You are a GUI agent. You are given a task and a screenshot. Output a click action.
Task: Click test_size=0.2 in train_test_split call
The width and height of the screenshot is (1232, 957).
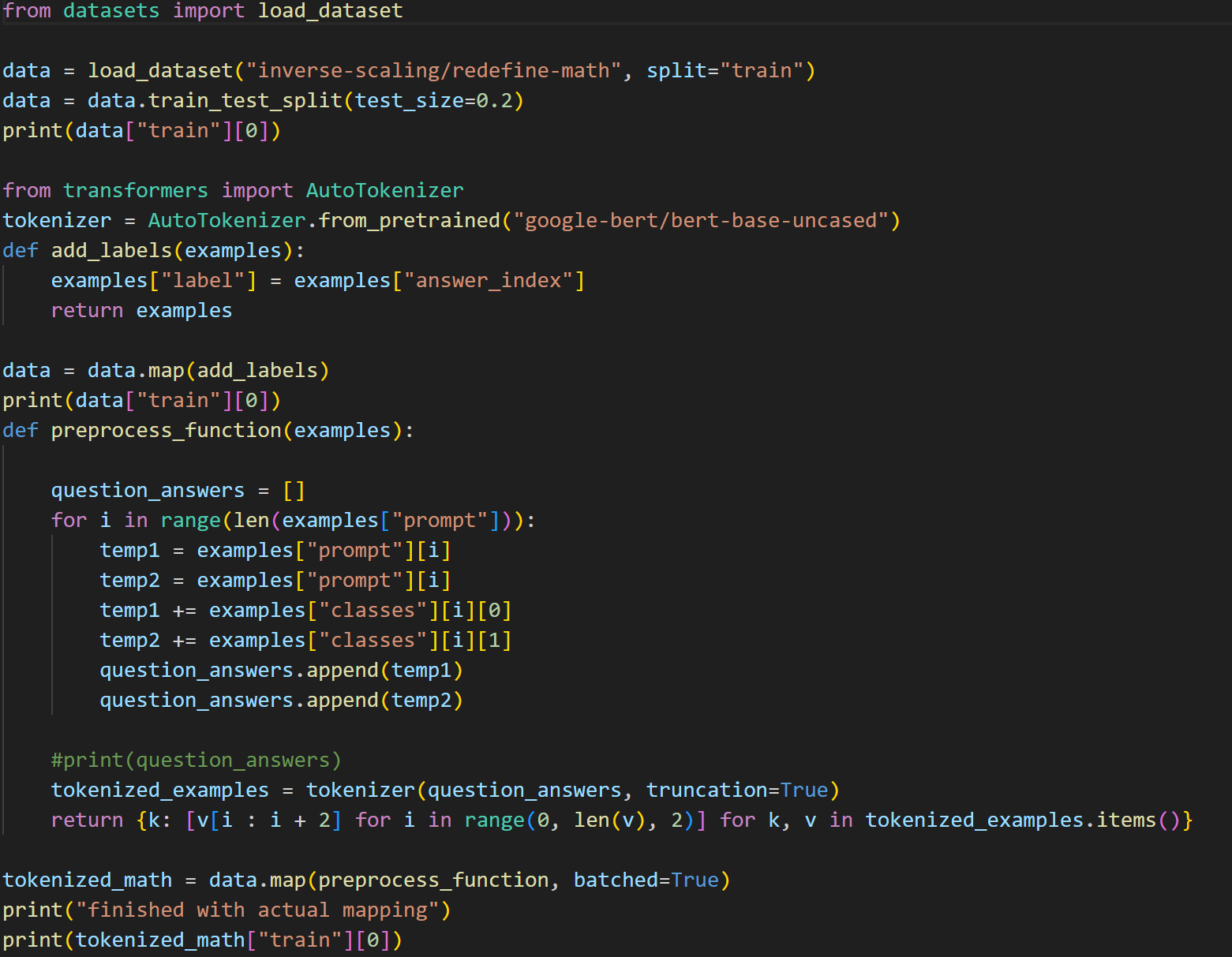[x=433, y=101]
